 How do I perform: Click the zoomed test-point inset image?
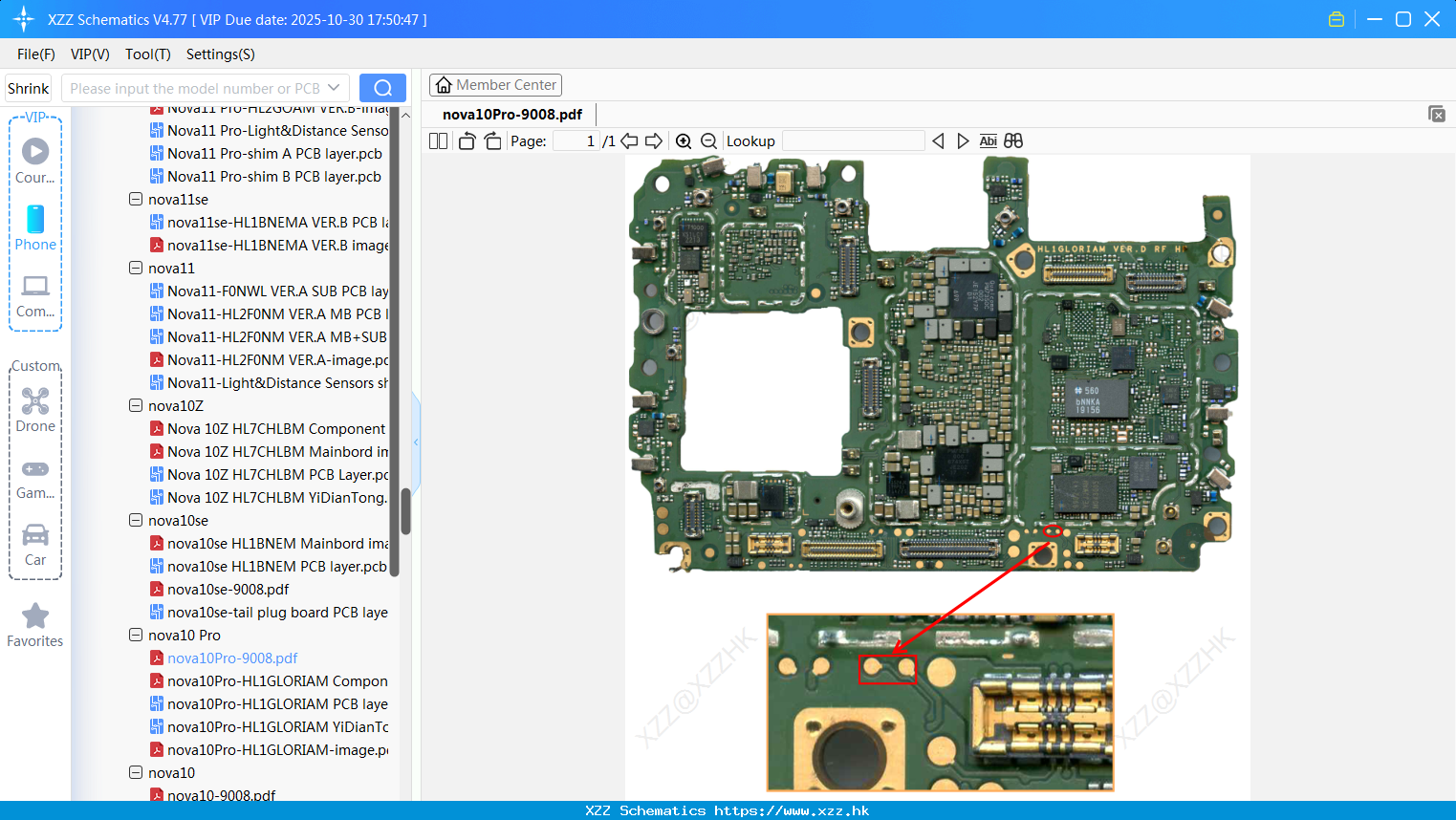point(941,702)
